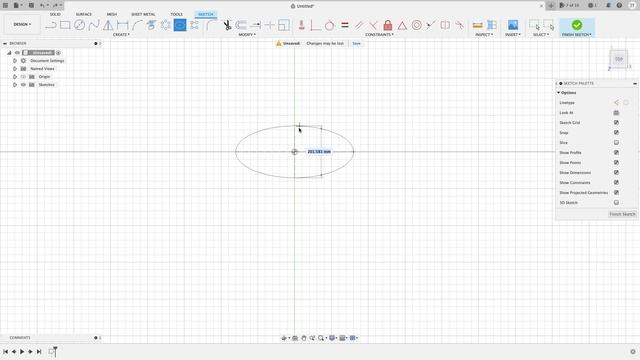The width and height of the screenshot is (640, 360).
Task: Apply the Midpoint triangle constraint
Action: click(402, 25)
